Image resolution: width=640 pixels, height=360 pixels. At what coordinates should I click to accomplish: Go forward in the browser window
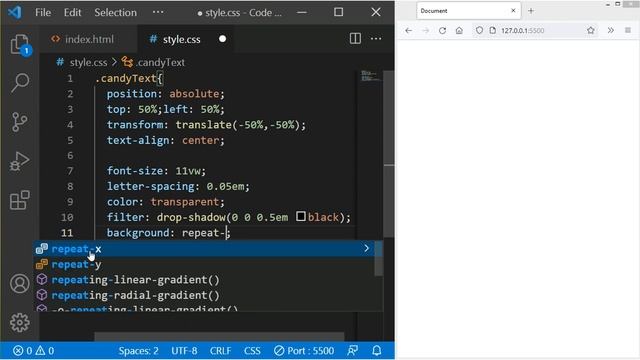coord(425,31)
